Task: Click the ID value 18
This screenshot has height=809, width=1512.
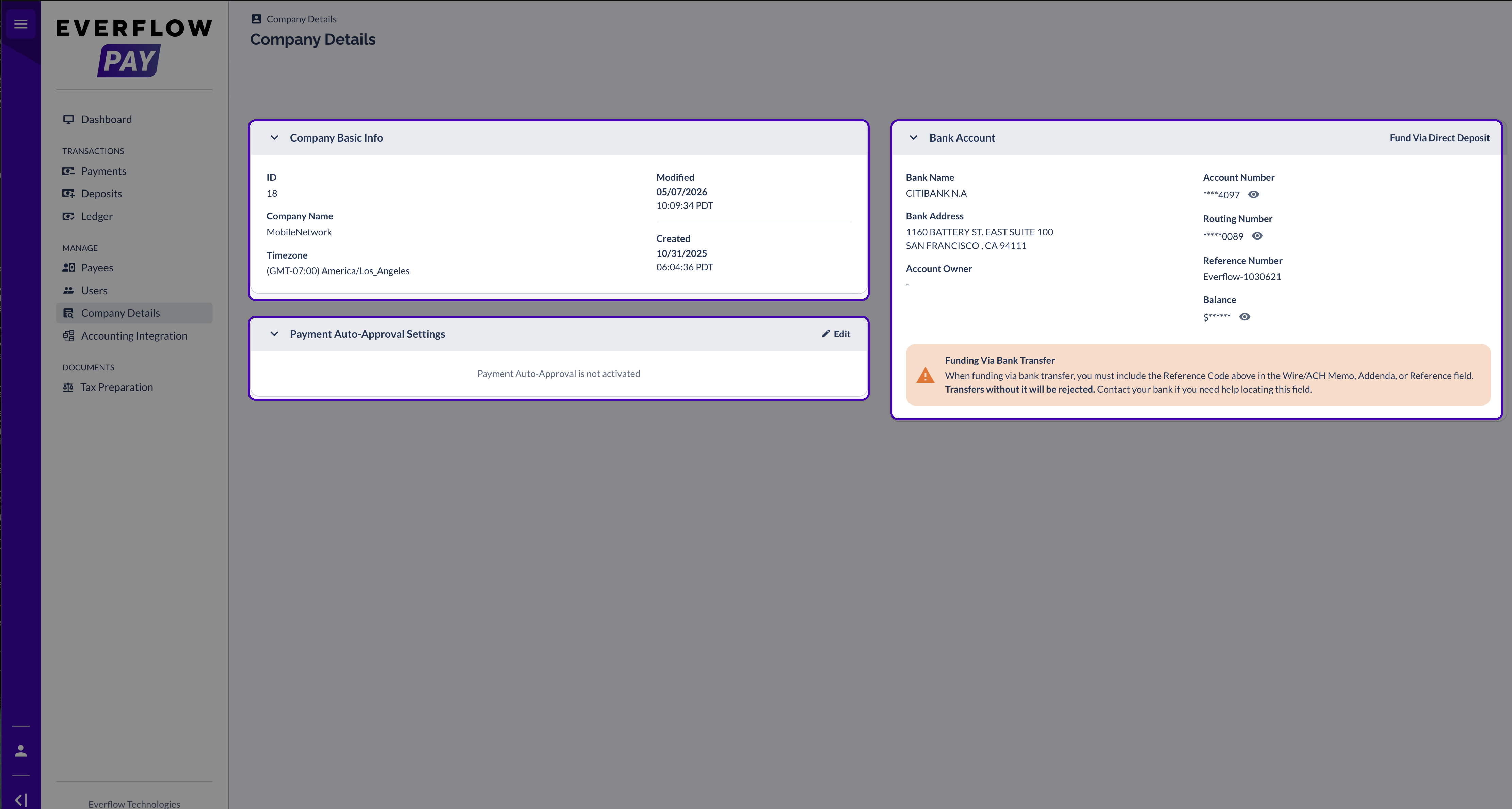Action: pyautogui.click(x=272, y=193)
